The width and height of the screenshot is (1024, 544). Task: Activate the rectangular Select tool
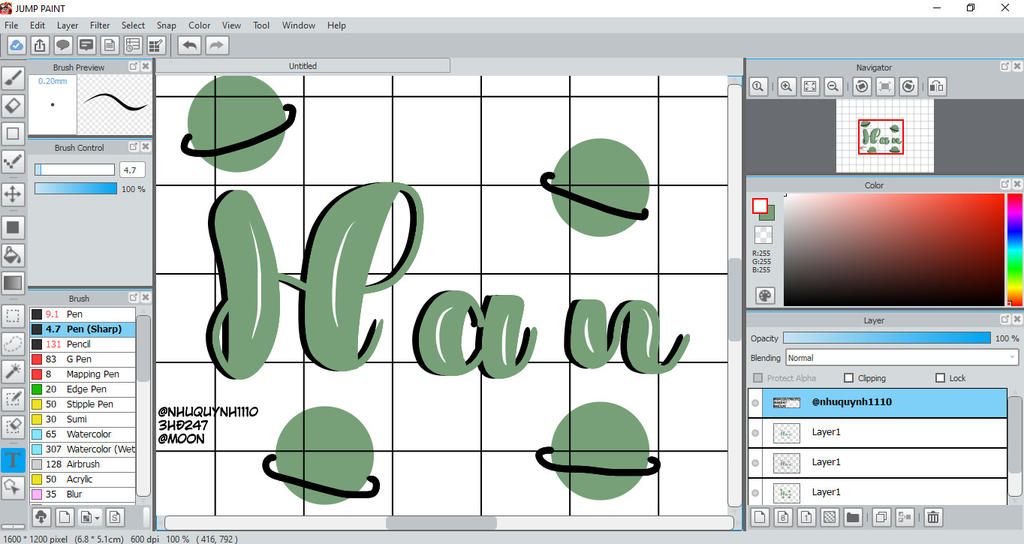pyautogui.click(x=12, y=316)
